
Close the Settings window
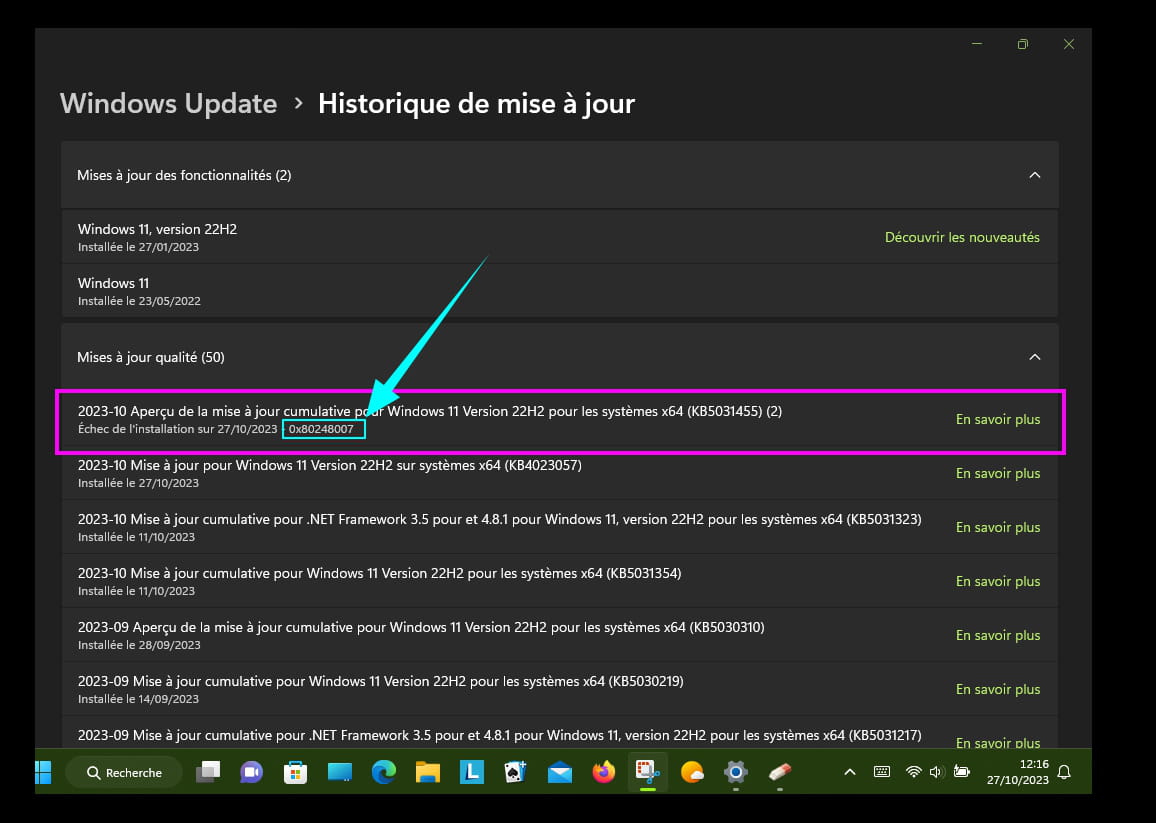1068,44
